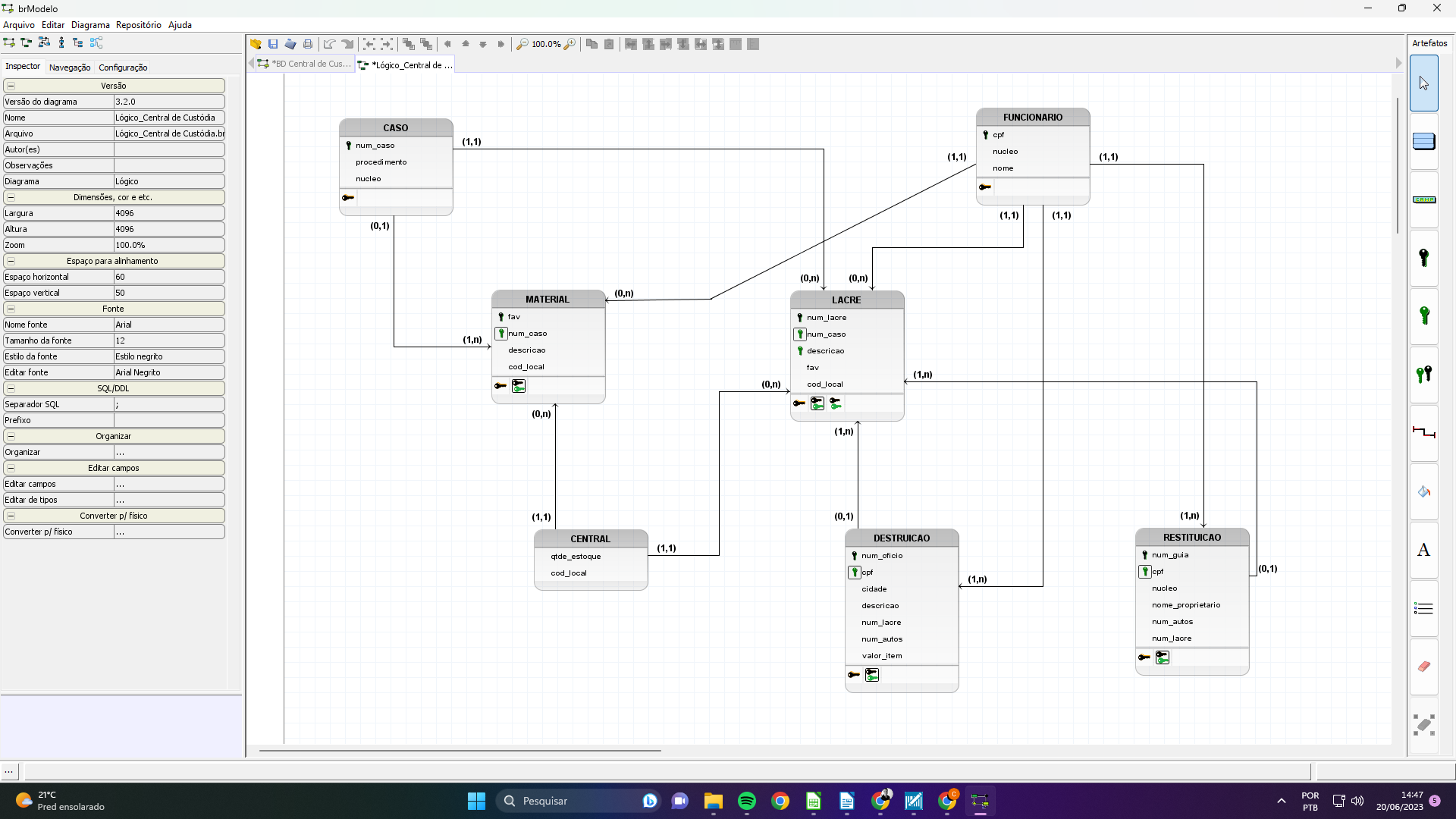Select the black primary key tool
The image size is (1456, 819).
[1423, 258]
